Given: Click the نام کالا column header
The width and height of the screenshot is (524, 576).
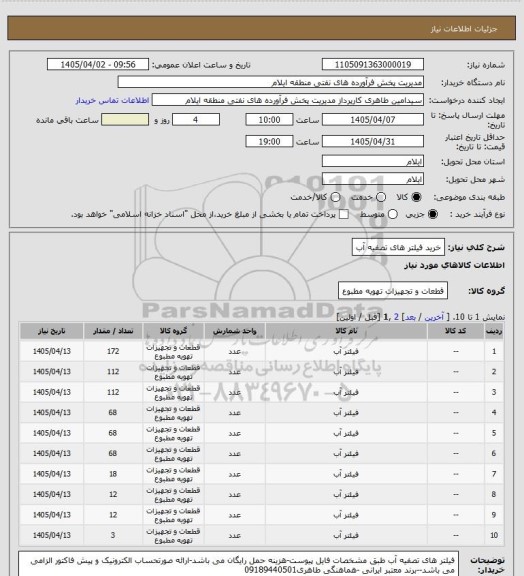Looking at the screenshot, I should click(x=346, y=331).
